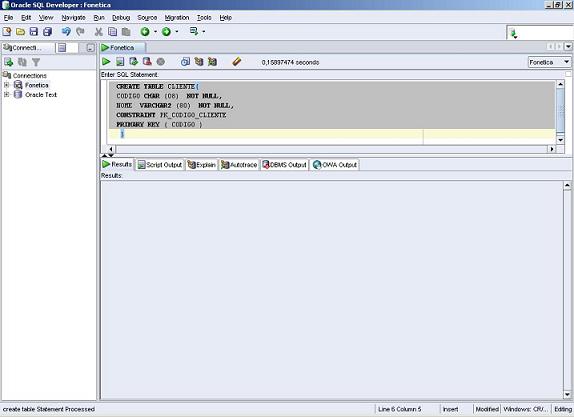
Task: Switch to the Results tab
Action: pos(117,164)
